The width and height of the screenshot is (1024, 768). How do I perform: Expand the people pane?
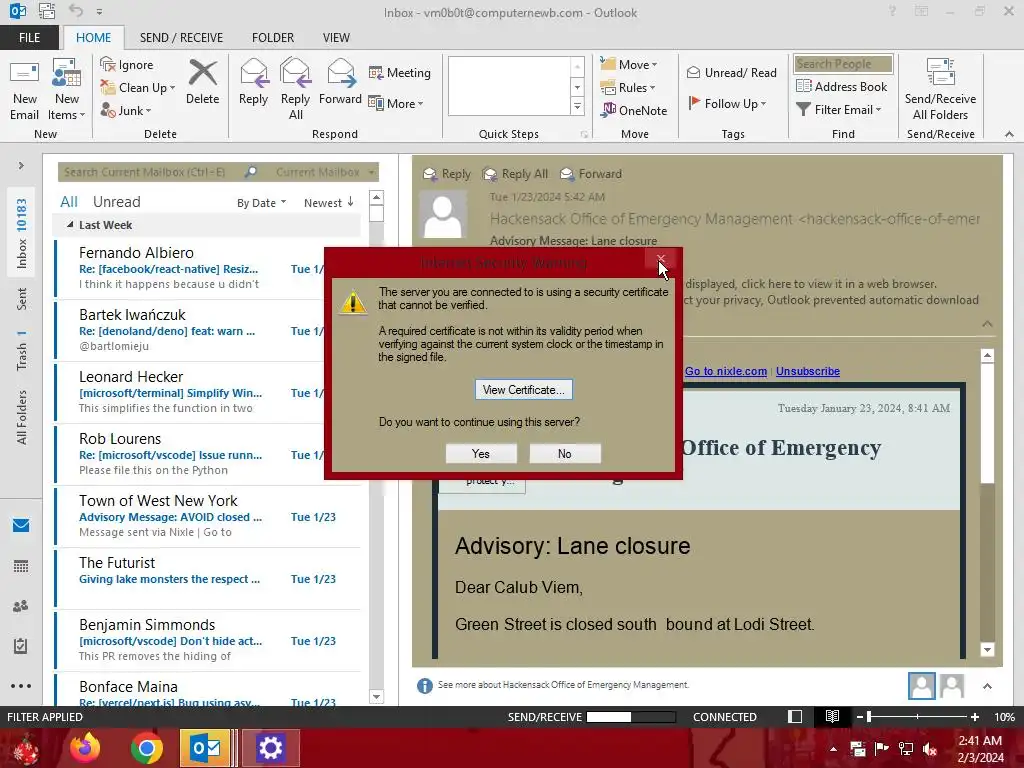pos(987,686)
